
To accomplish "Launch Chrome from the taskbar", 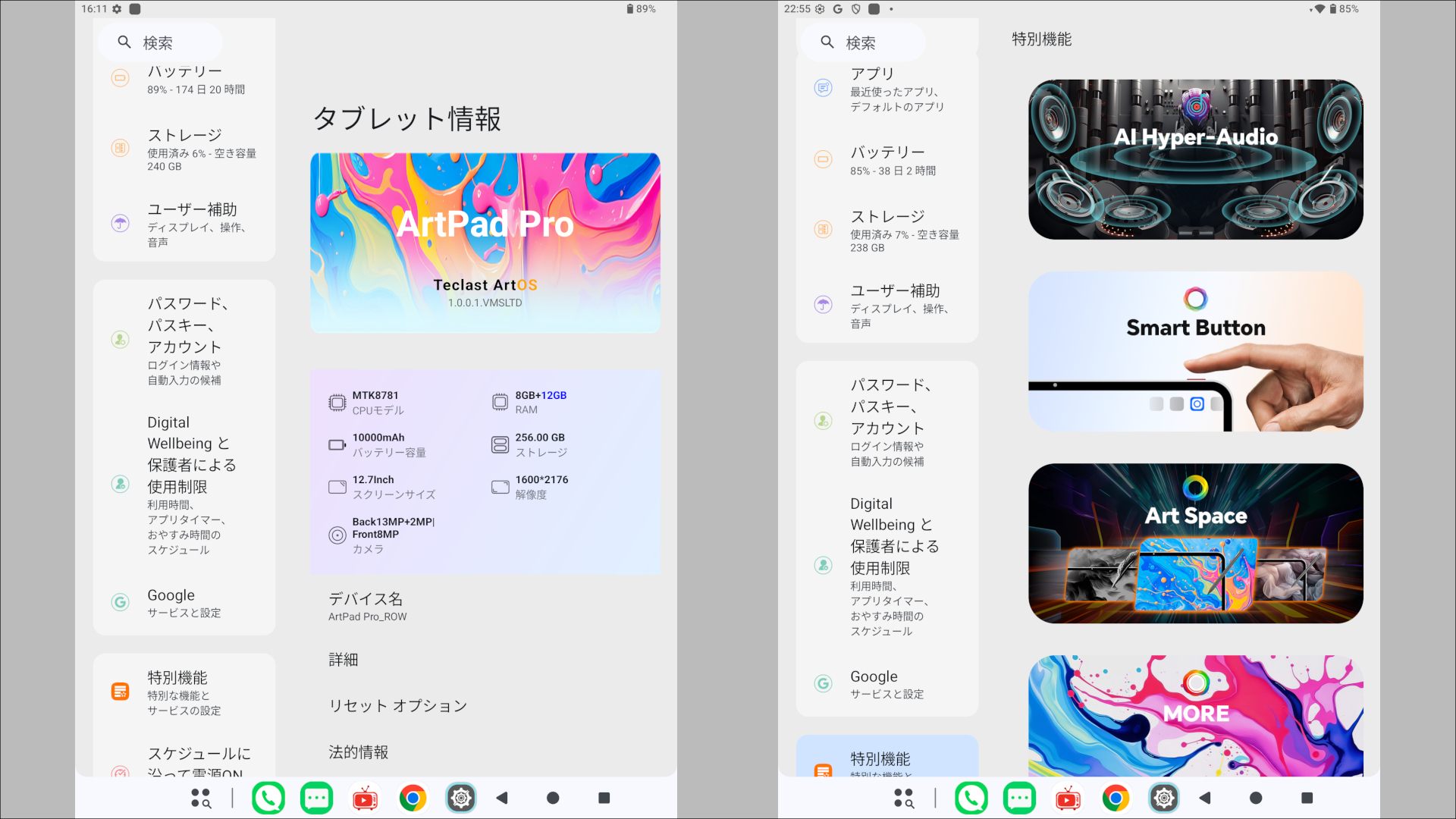I will (413, 798).
